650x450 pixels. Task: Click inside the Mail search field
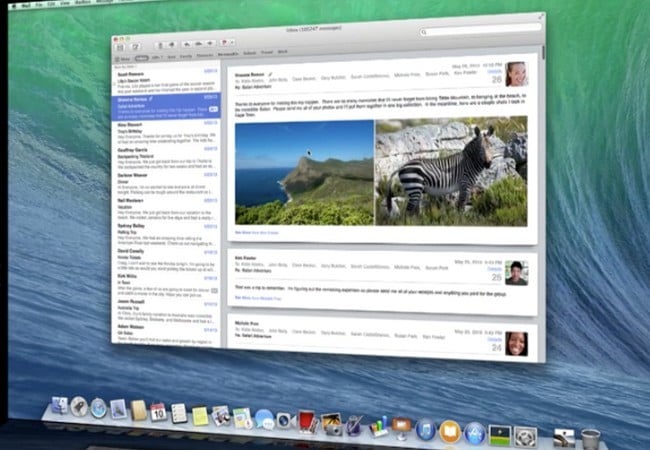[x=481, y=29]
